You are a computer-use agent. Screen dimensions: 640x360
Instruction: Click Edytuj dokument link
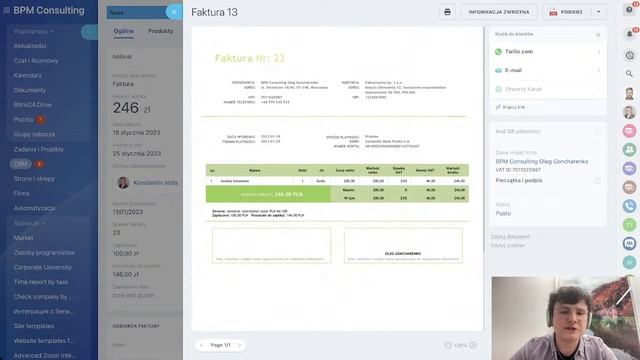[510, 237]
